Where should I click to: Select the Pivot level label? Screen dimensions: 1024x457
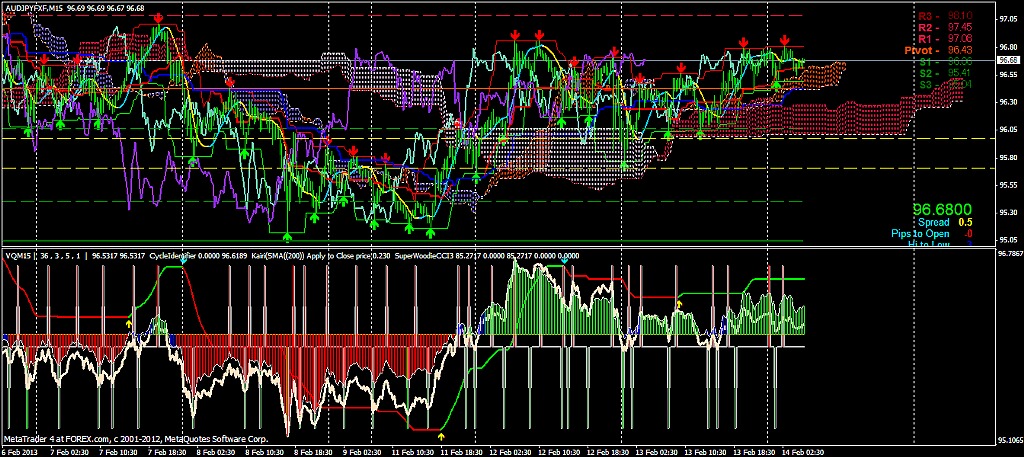point(925,49)
